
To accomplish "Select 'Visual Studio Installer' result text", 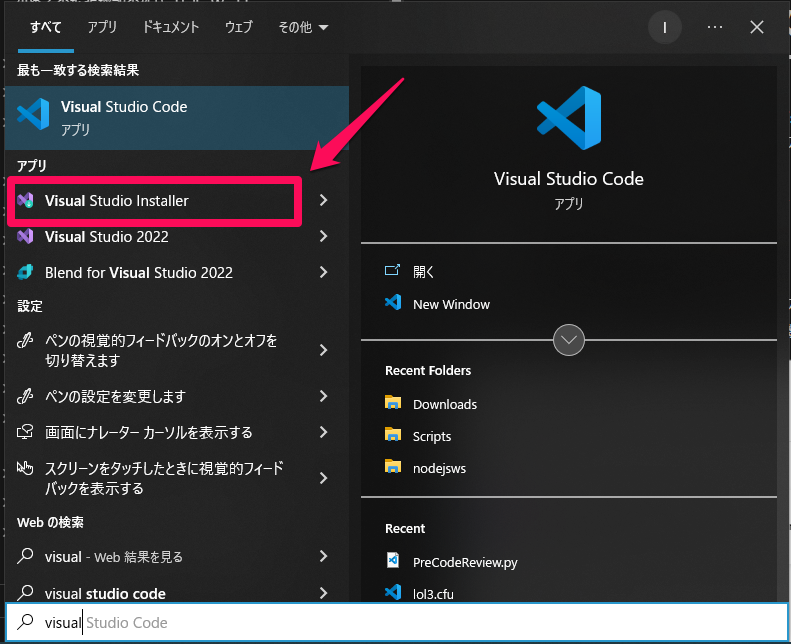I will point(117,201).
